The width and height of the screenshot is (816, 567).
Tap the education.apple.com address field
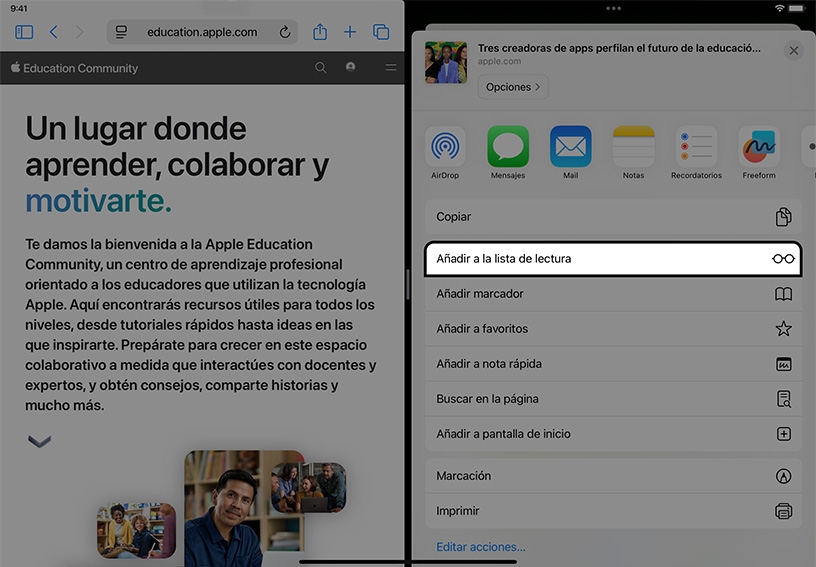(x=202, y=32)
